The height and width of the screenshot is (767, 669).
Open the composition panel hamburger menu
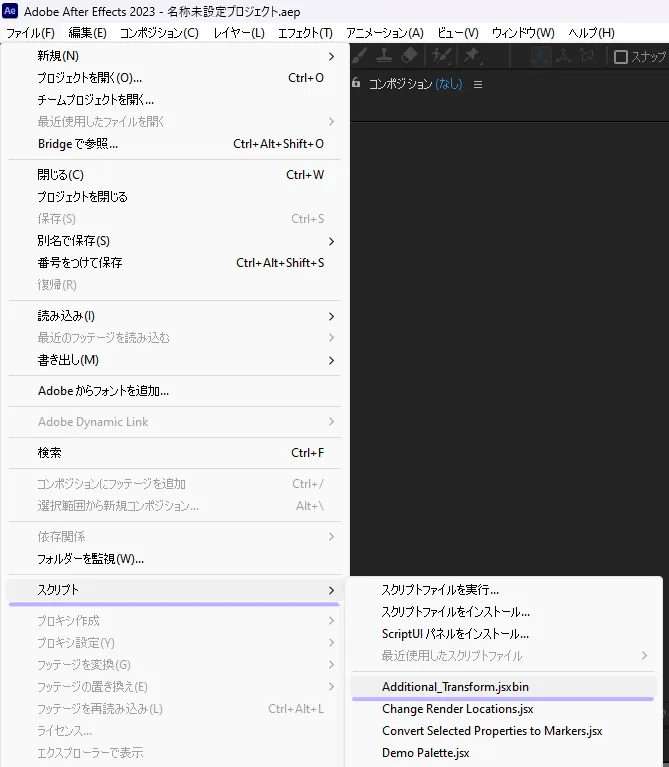click(478, 85)
